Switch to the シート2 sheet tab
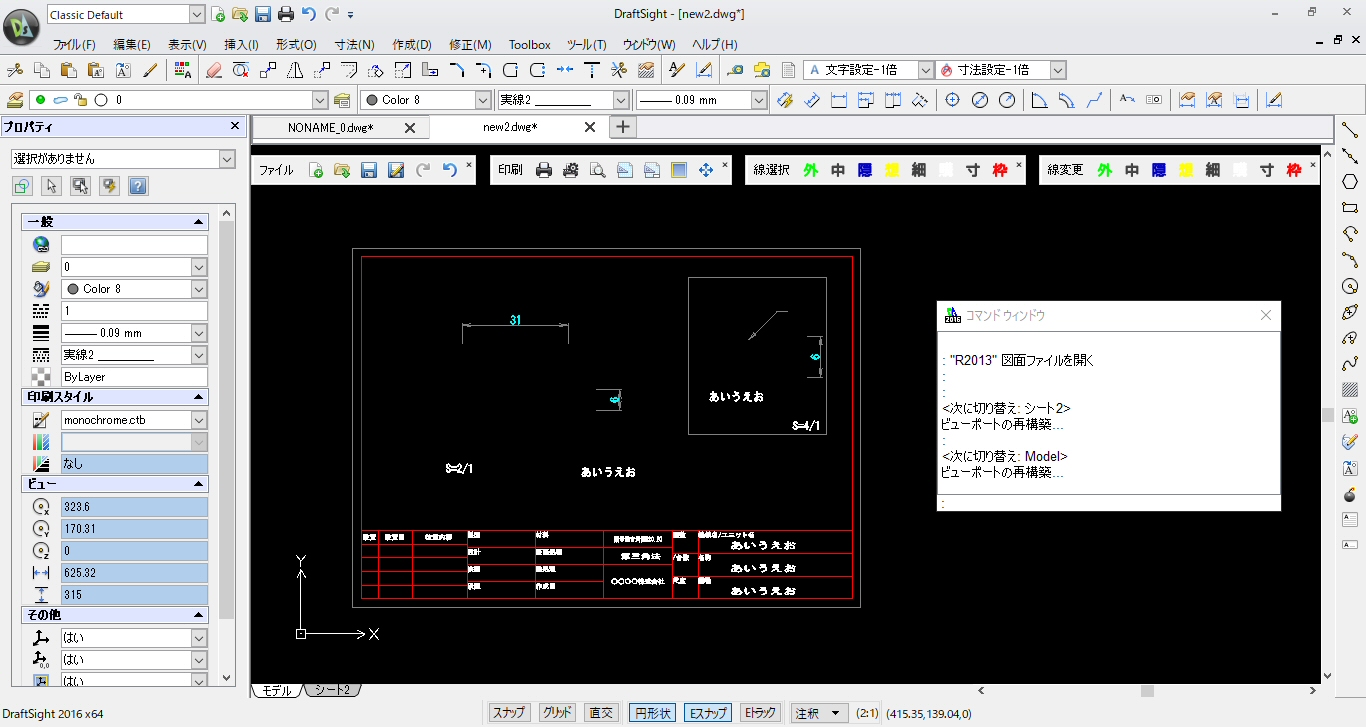Viewport: 1366px width, 728px height. click(x=333, y=690)
